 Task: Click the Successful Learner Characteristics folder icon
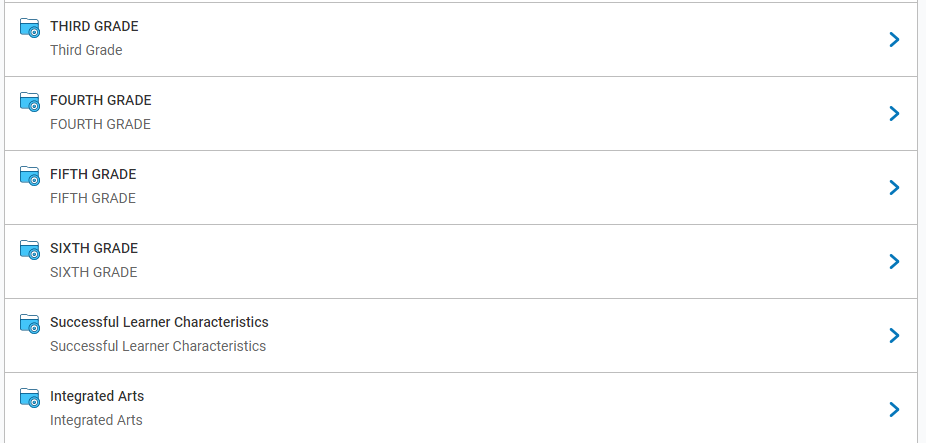30,324
